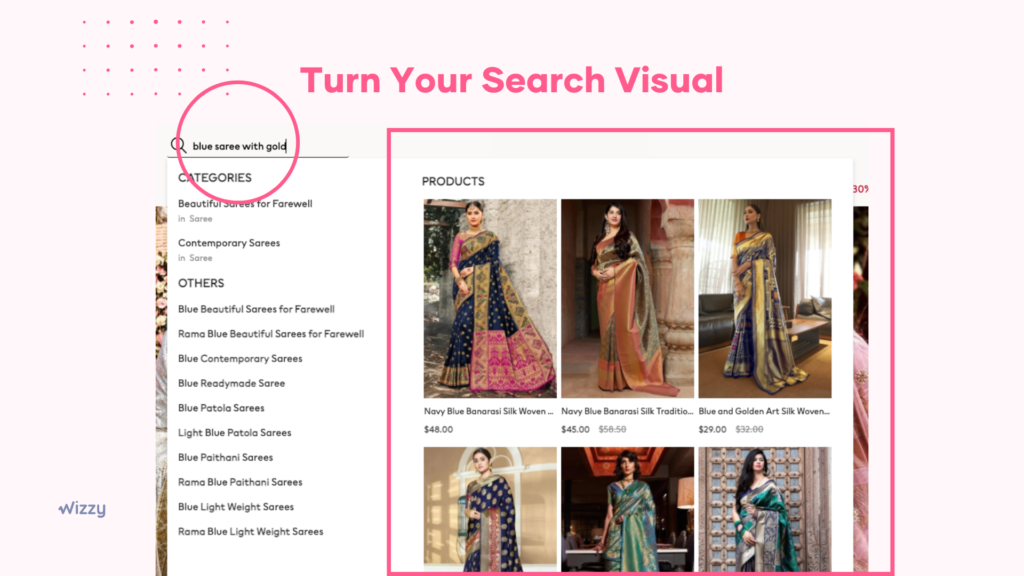Select 'Blue Beautiful Sarees for Farewell' suggestion
The width and height of the screenshot is (1024, 576).
(256, 309)
